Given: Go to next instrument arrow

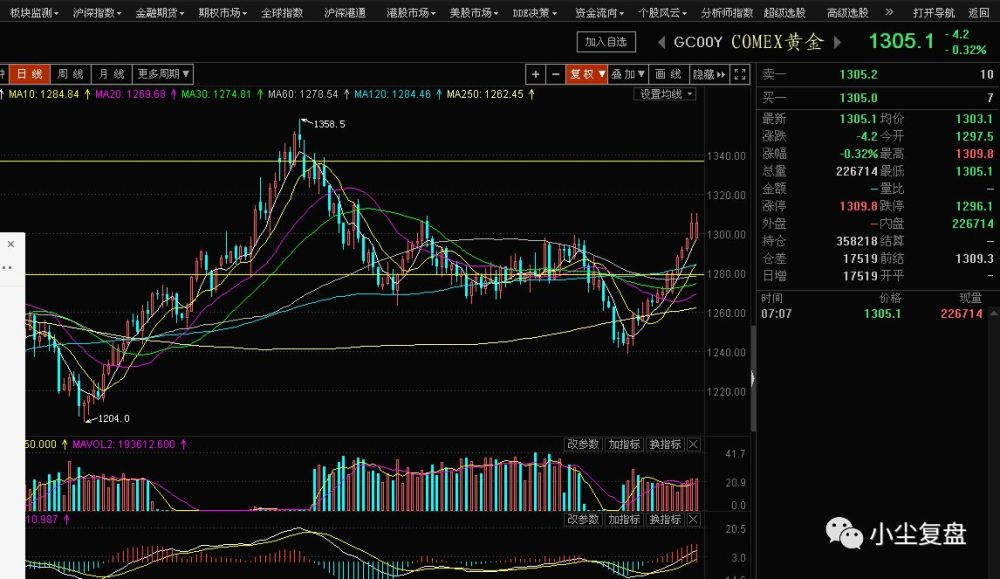Looking at the screenshot, I should pyautogui.click(x=837, y=42).
